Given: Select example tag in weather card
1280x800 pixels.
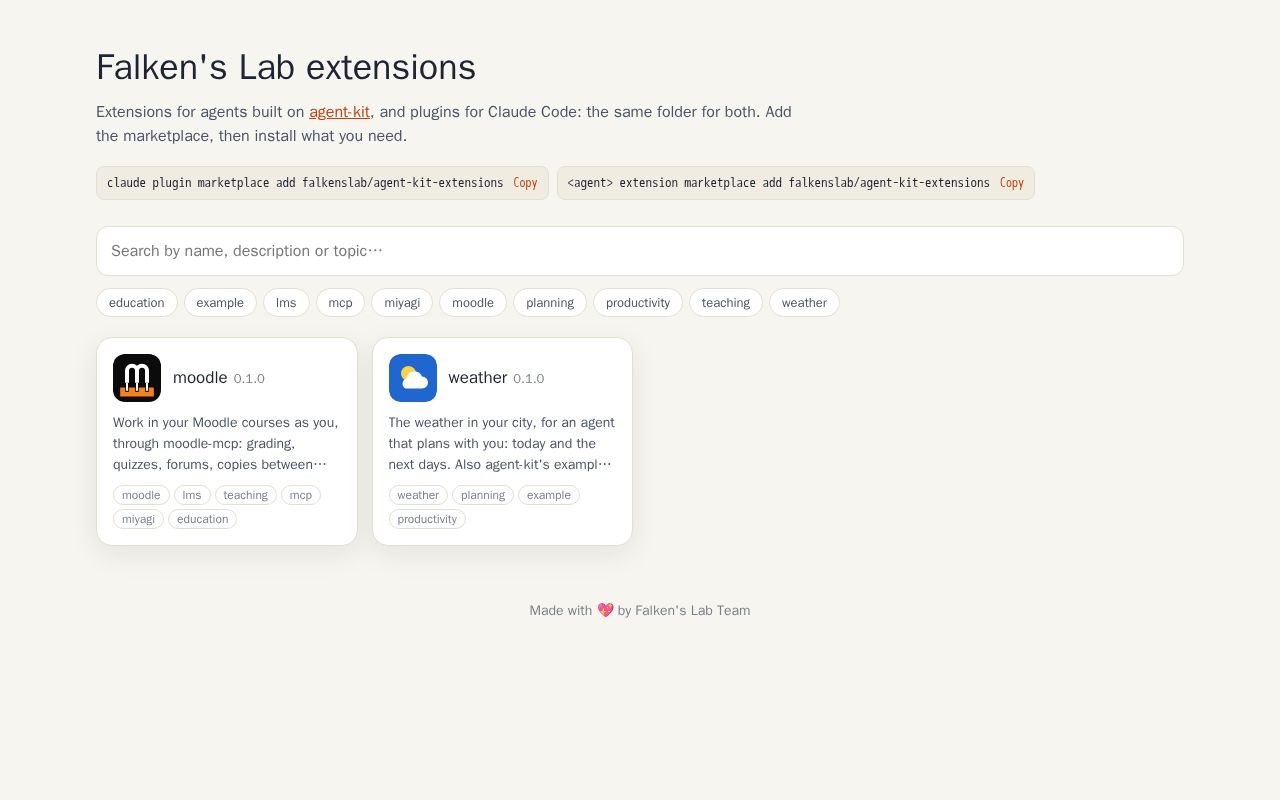Looking at the screenshot, I should [549, 495].
